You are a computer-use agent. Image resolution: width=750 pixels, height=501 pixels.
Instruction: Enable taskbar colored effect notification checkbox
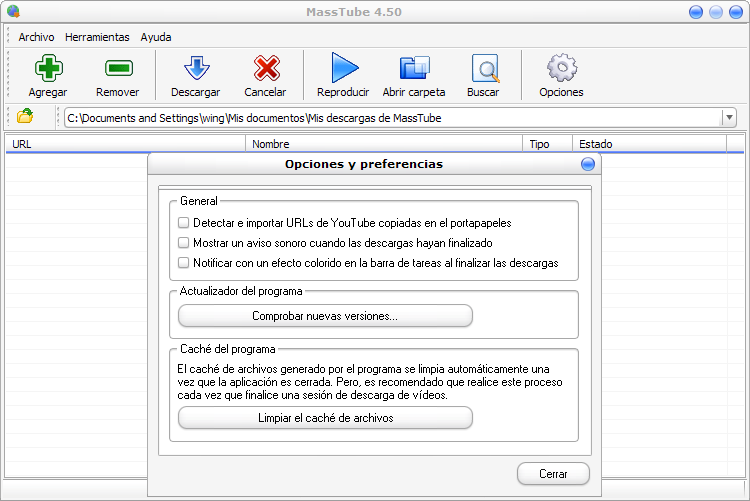pos(183,263)
